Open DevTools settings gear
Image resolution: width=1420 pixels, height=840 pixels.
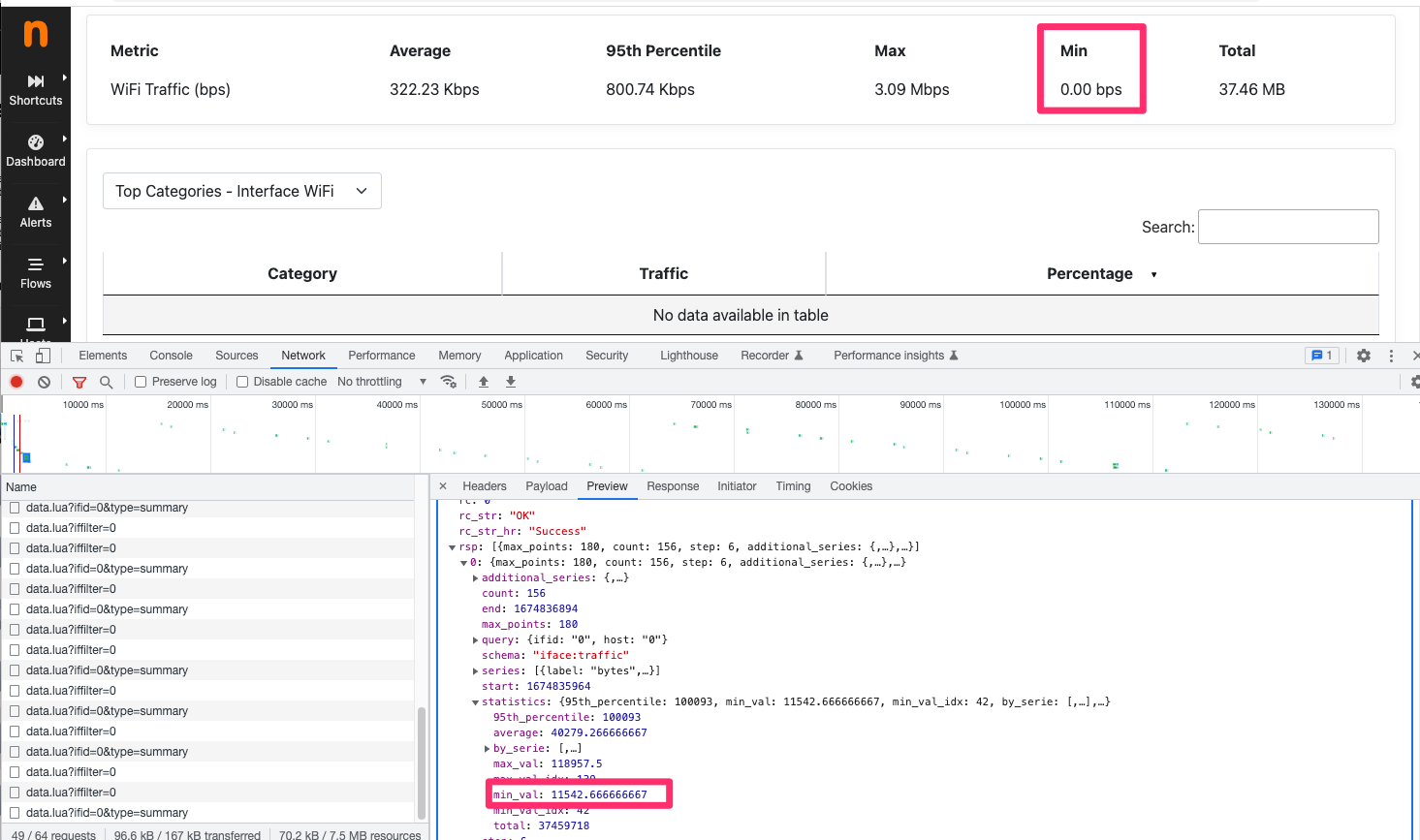point(1364,356)
